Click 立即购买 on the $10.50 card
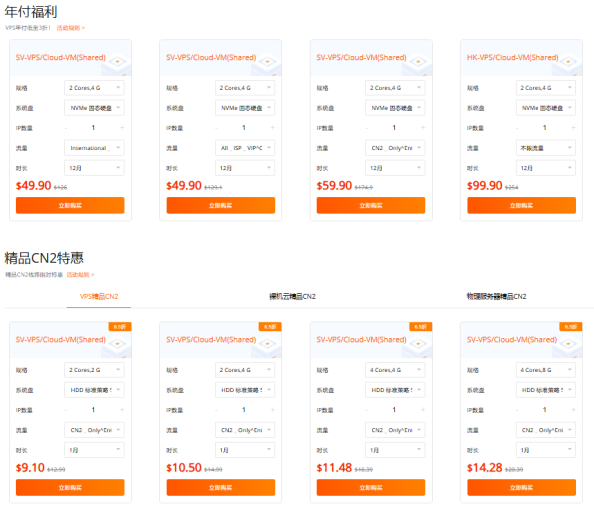 click(x=220, y=488)
